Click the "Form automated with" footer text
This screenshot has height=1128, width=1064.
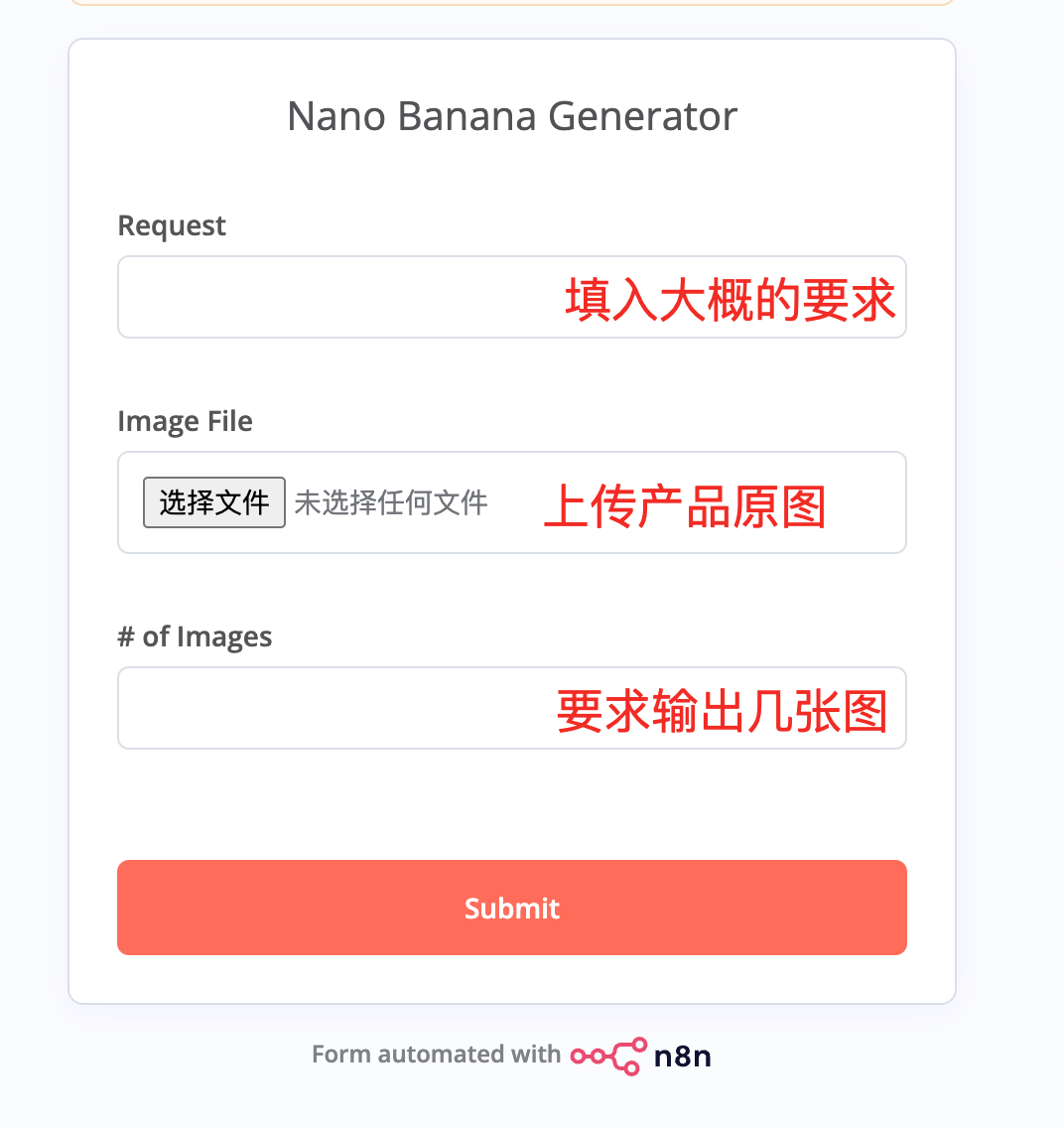click(x=436, y=1055)
